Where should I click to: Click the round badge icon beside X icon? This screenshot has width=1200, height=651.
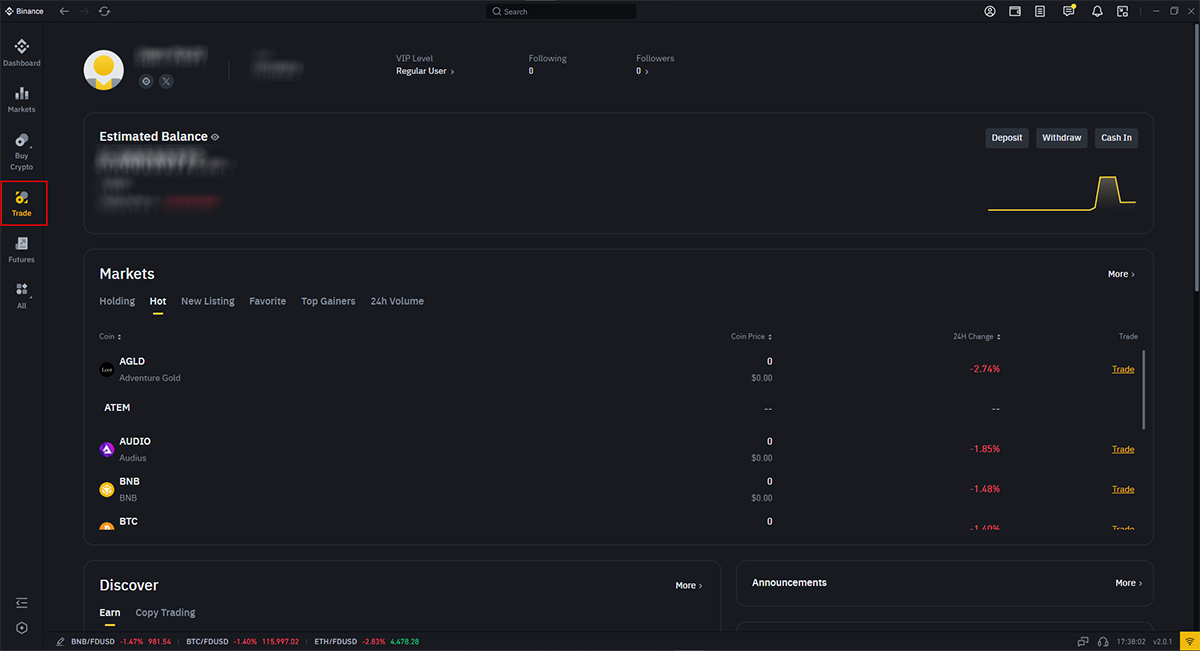coord(146,81)
